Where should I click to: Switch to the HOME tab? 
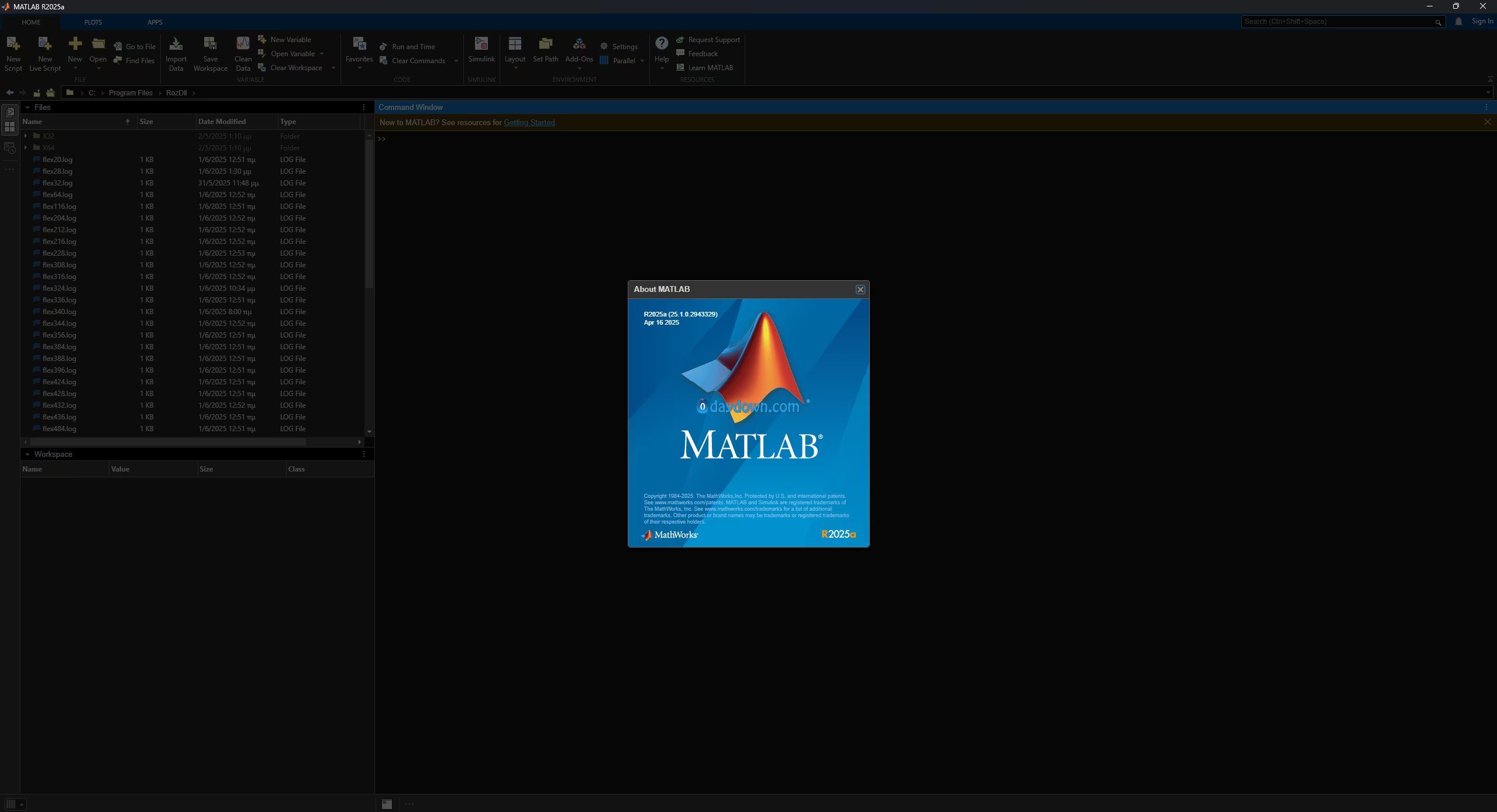pyautogui.click(x=31, y=22)
